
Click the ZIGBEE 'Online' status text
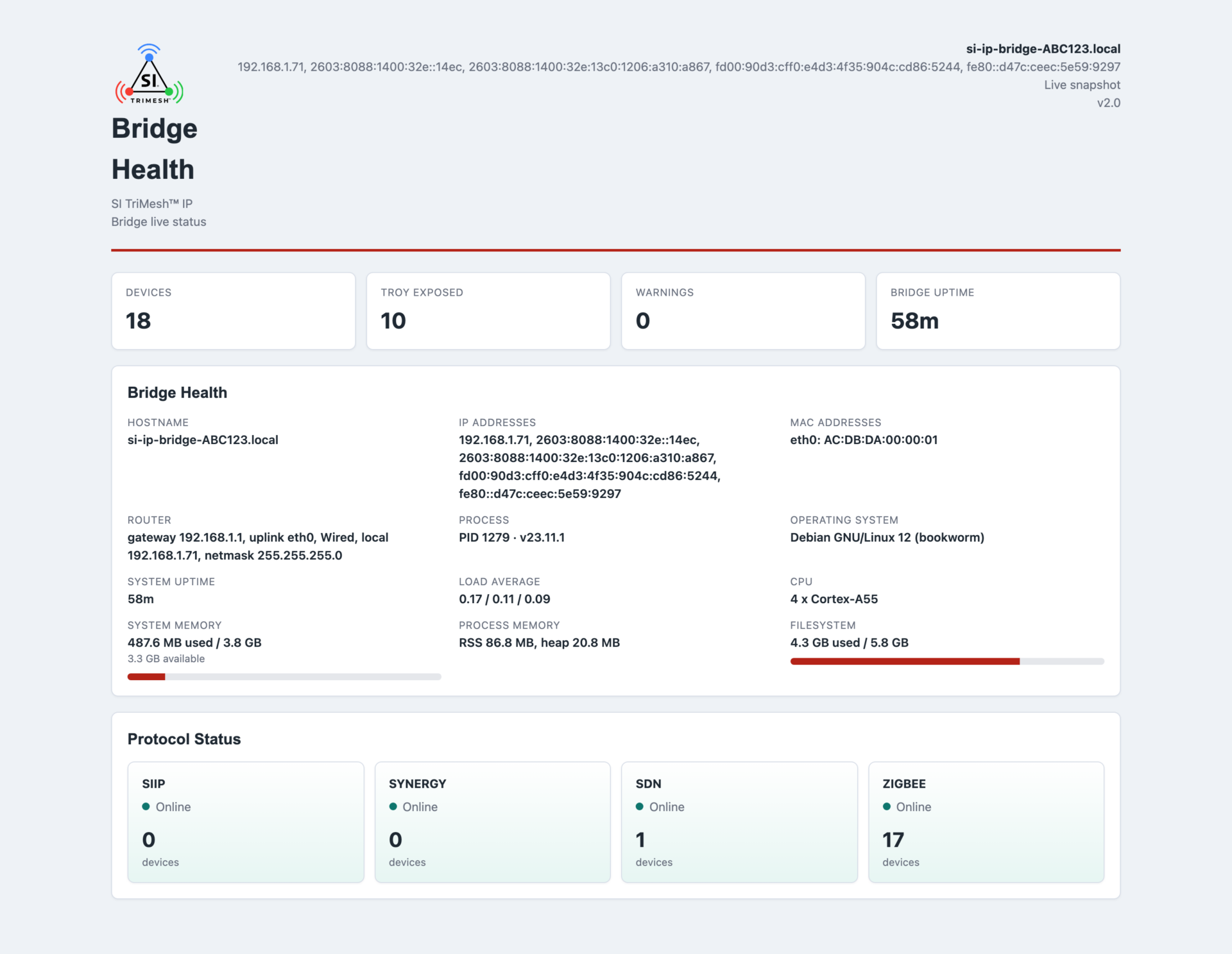click(914, 807)
